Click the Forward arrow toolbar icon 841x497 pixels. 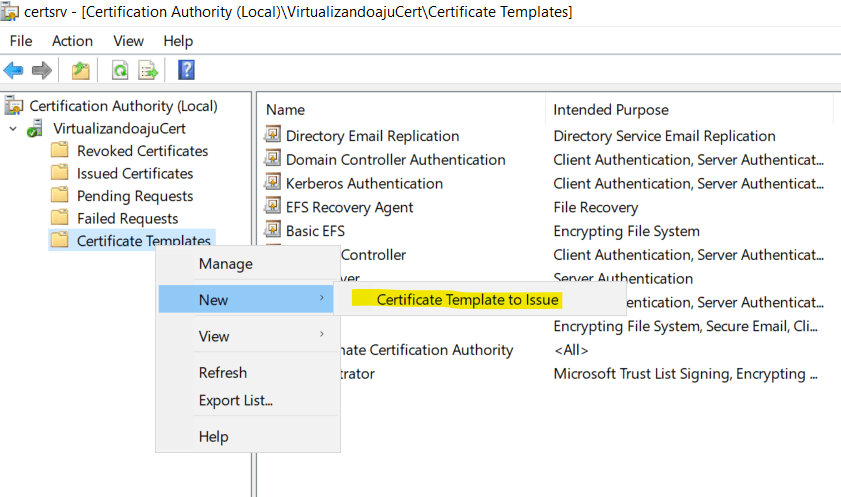[x=42, y=70]
